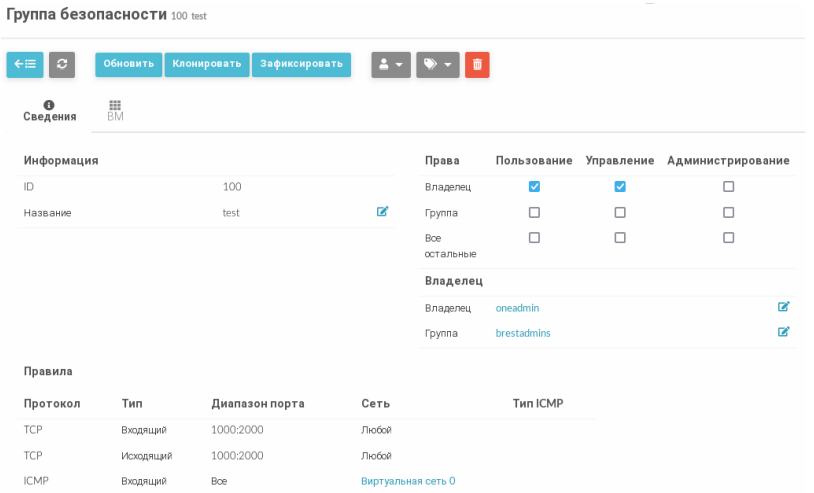
Task: Click the Зафиксировать button
Action: click(301, 64)
